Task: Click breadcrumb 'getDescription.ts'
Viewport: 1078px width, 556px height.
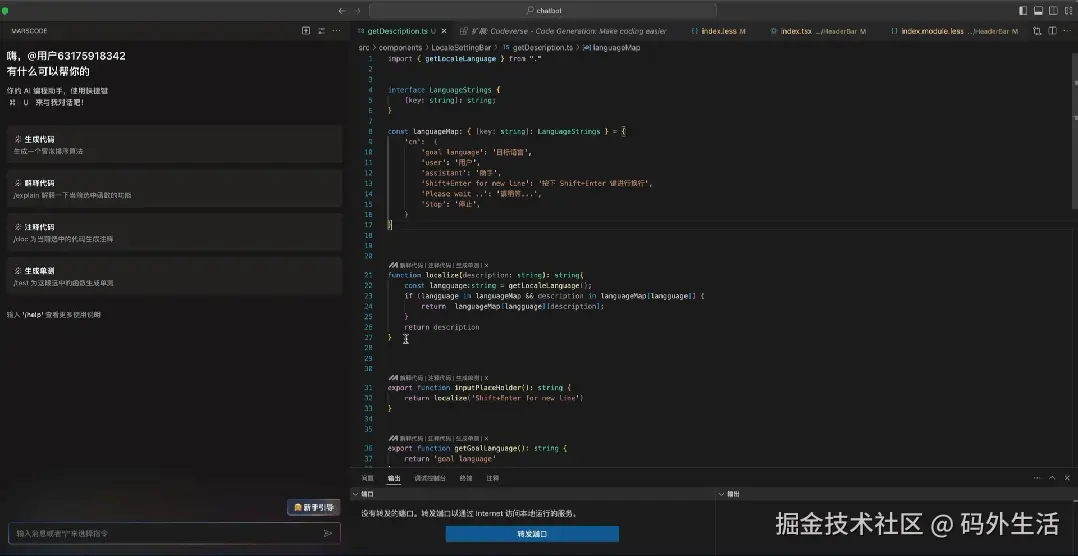Action: pos(542,47)
